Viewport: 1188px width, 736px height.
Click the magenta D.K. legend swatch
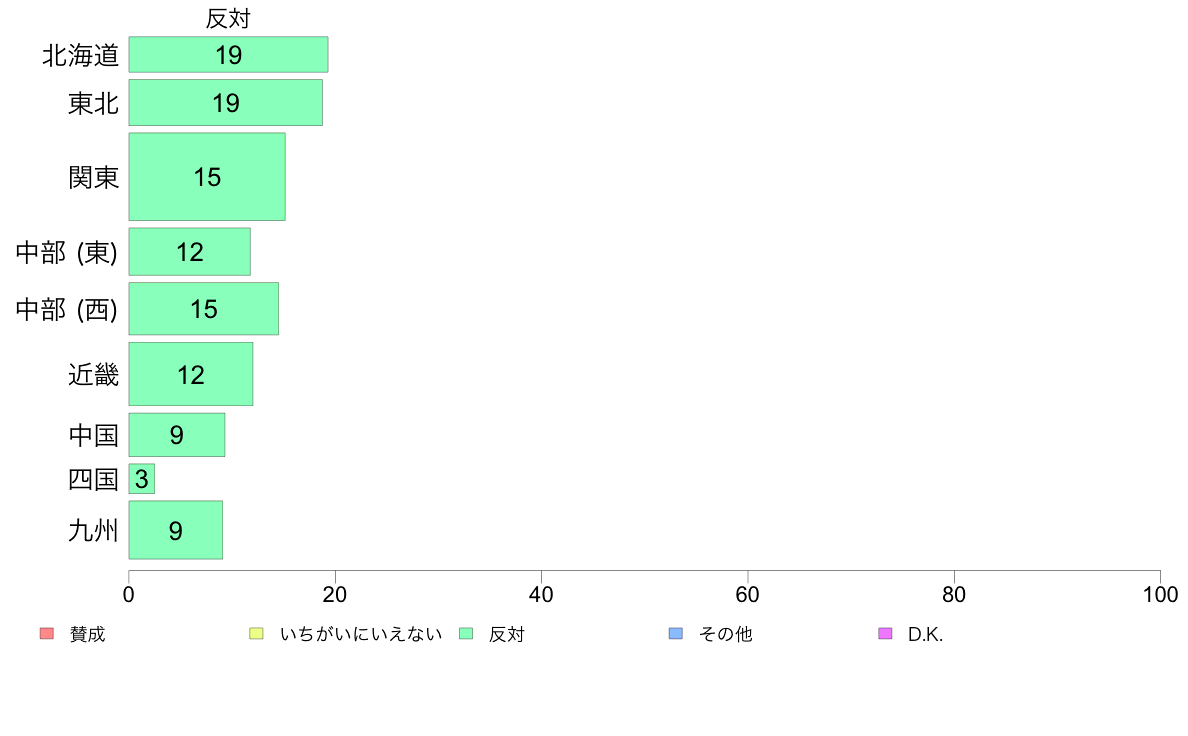pyautogui.click(x=885, y=634)
